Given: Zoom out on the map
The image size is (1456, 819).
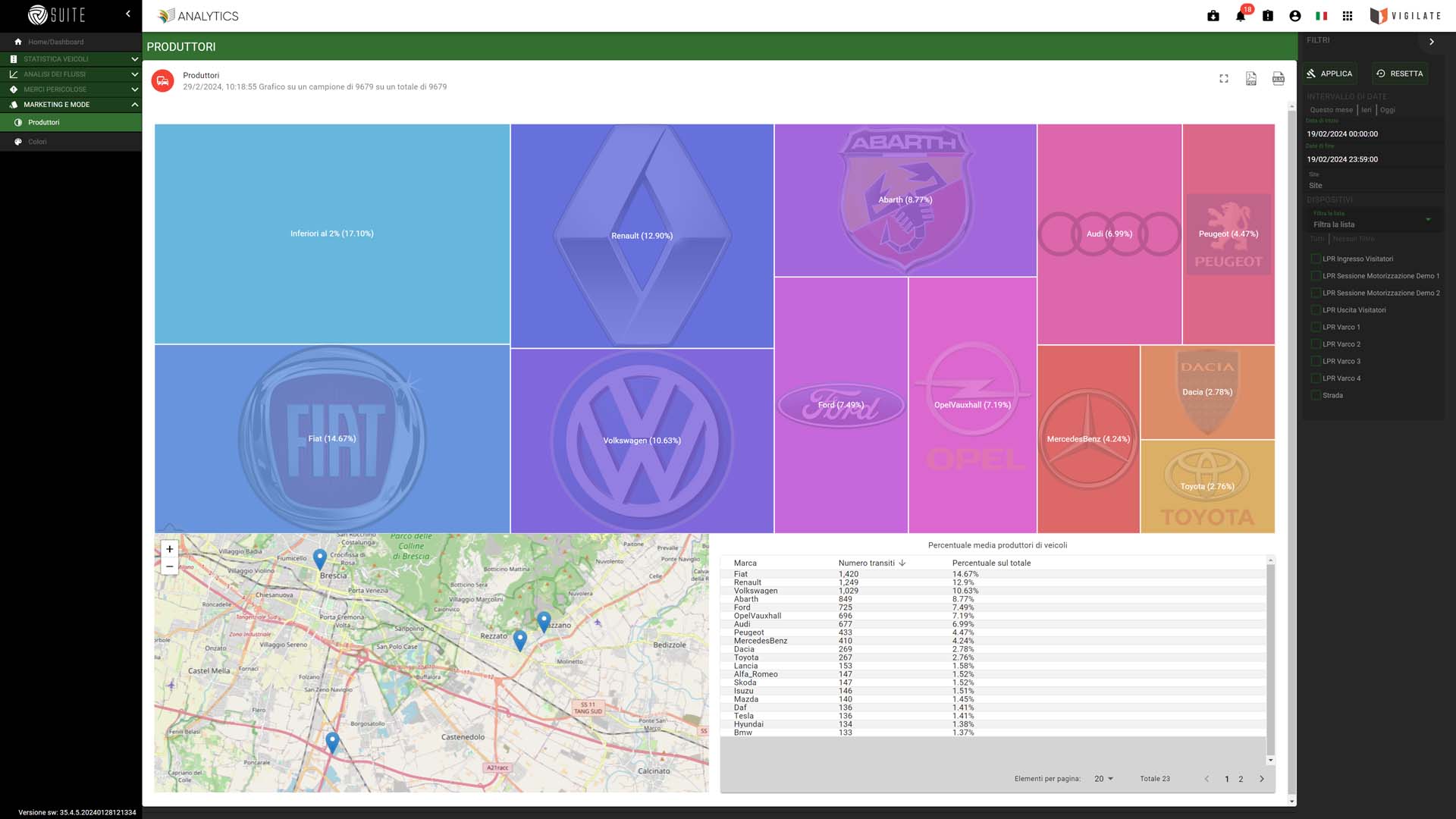Looking at the screenshot, I should (x=170, y=566).
